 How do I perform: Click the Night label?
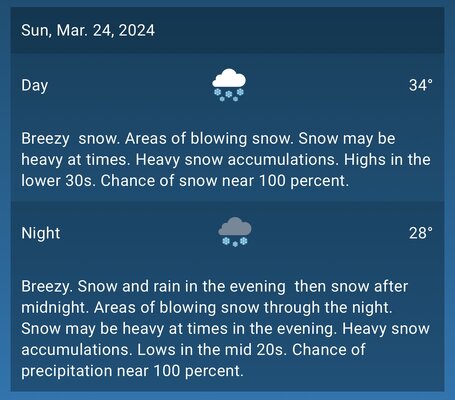41,233
